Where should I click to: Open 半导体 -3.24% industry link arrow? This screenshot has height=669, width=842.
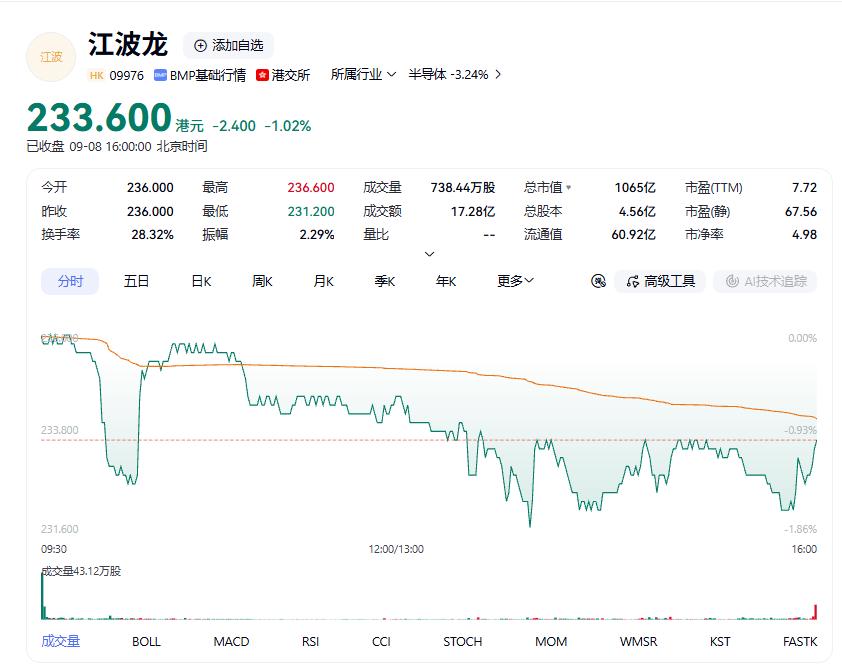[498, 75]
